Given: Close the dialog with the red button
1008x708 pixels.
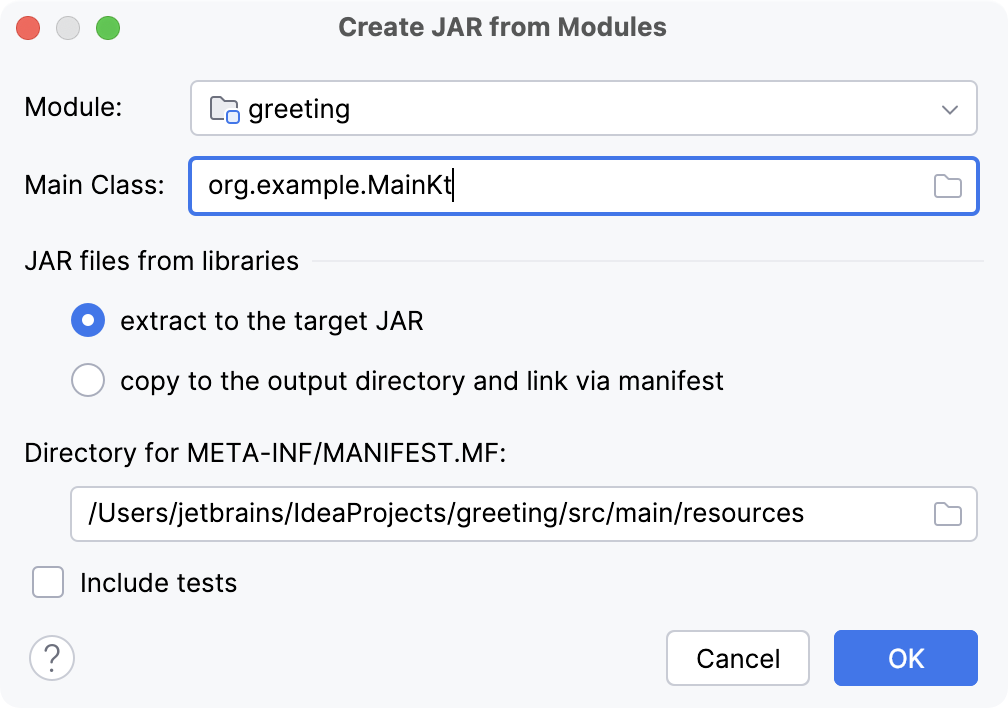Looking at the screenshot, I should (x=28, y=28).
